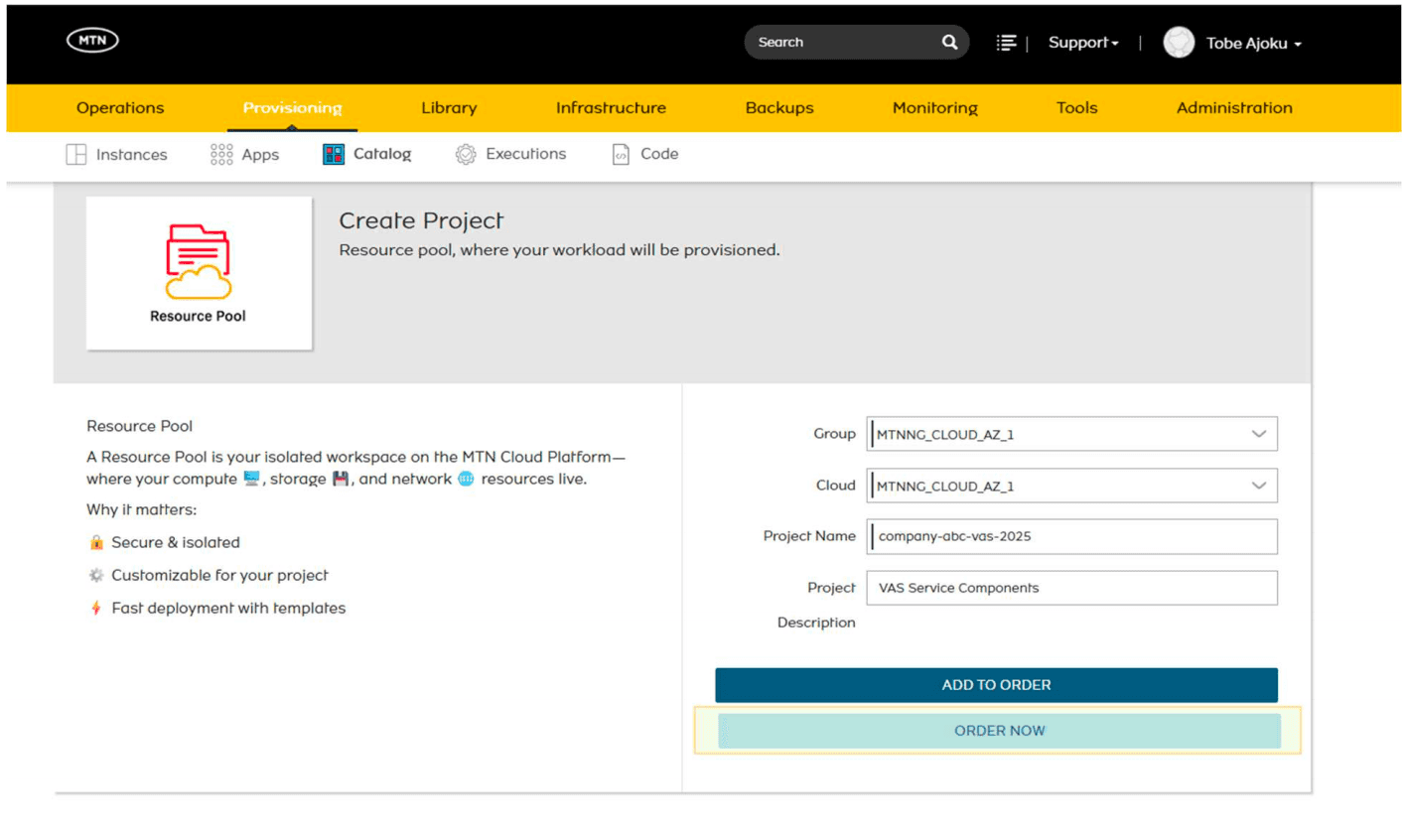Open the list icon beside Support

pos(1006,42)
